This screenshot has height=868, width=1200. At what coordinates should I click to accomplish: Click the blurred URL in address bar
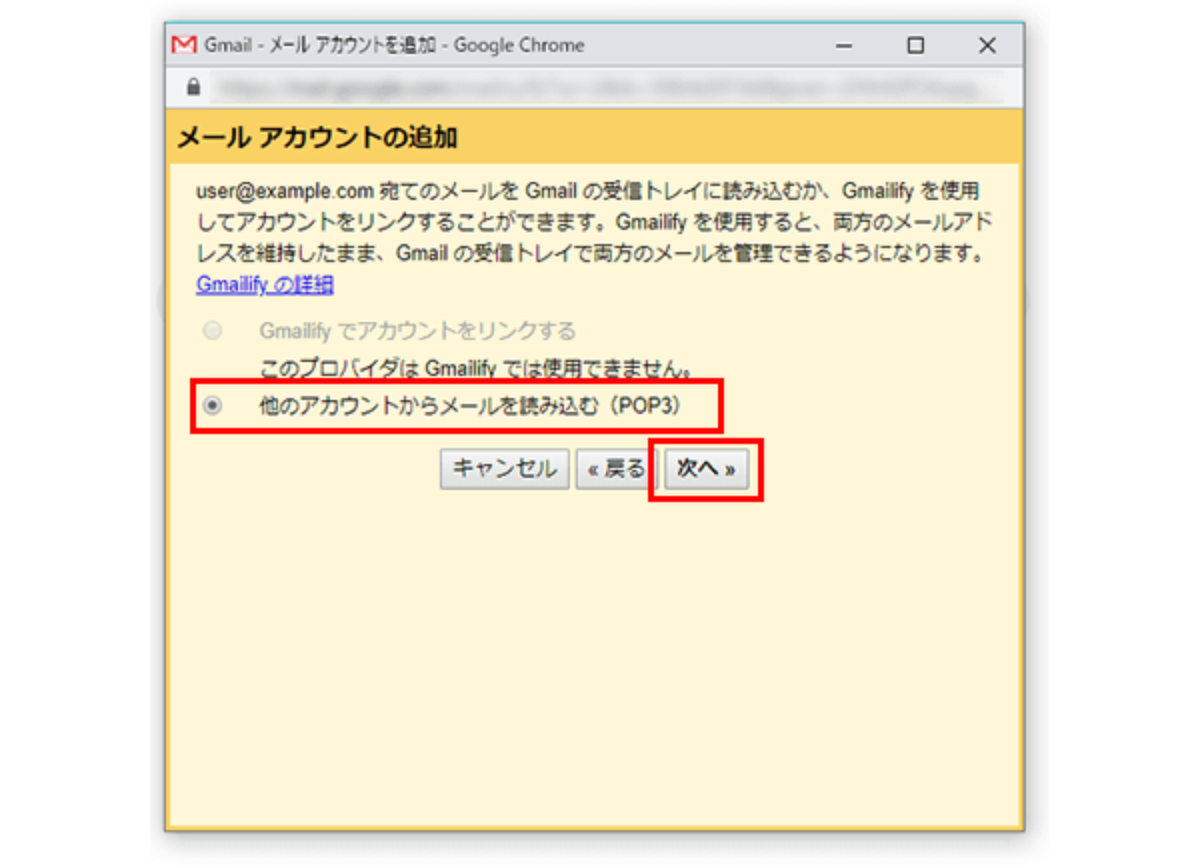(x=600, y=88)
